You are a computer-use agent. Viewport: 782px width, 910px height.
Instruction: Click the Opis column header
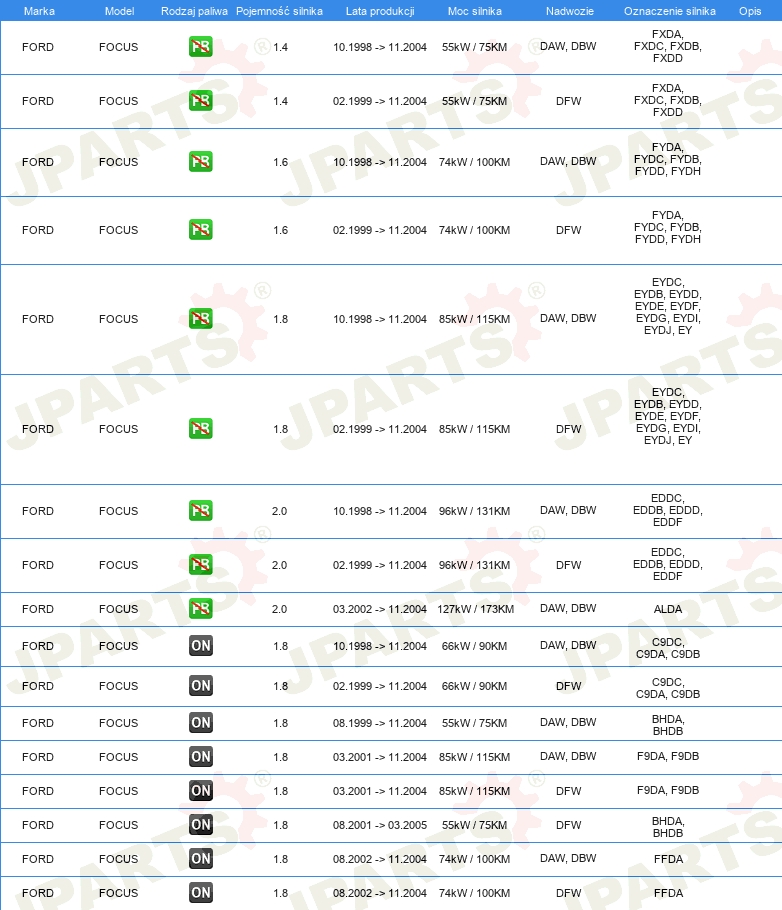(x=750, y=11)
